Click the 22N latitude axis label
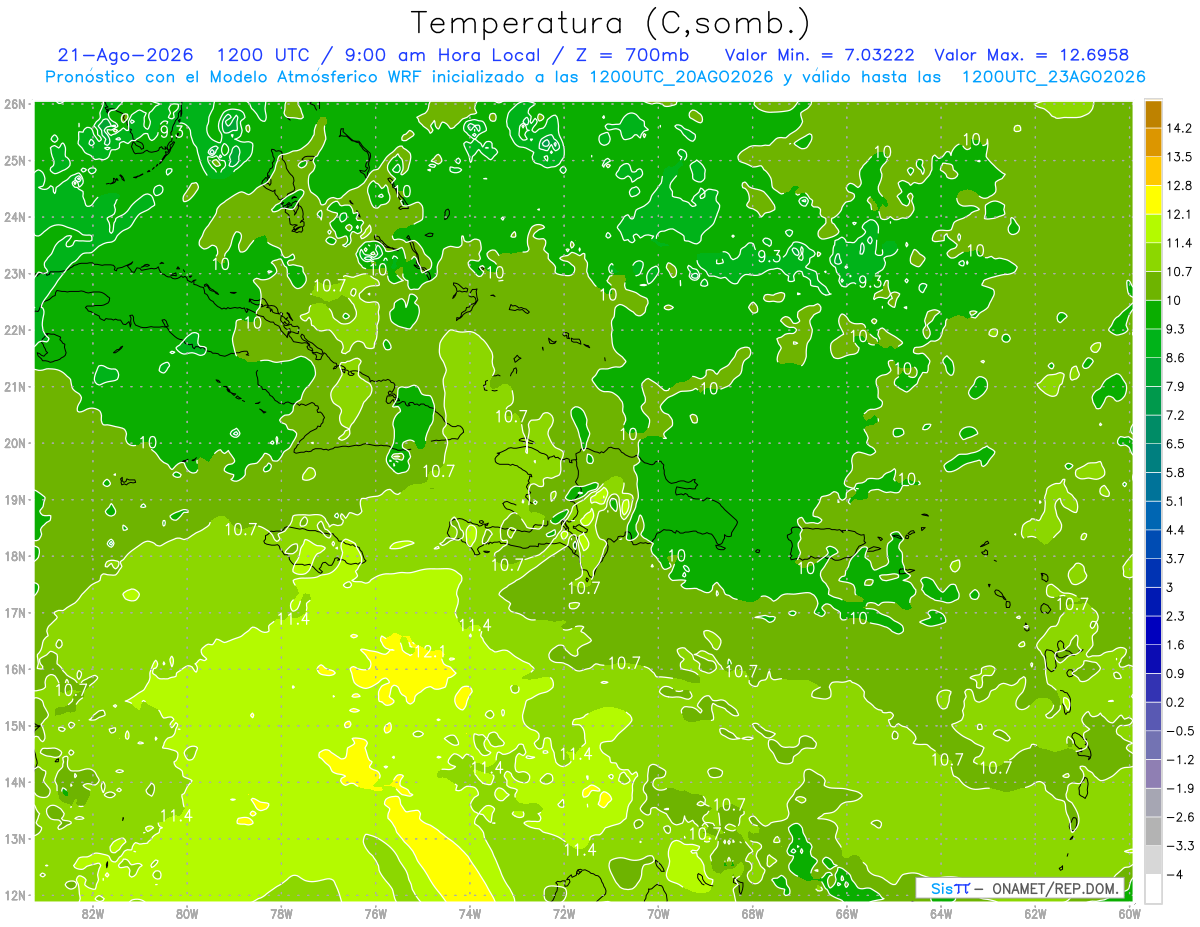 [x=15, y=330]
